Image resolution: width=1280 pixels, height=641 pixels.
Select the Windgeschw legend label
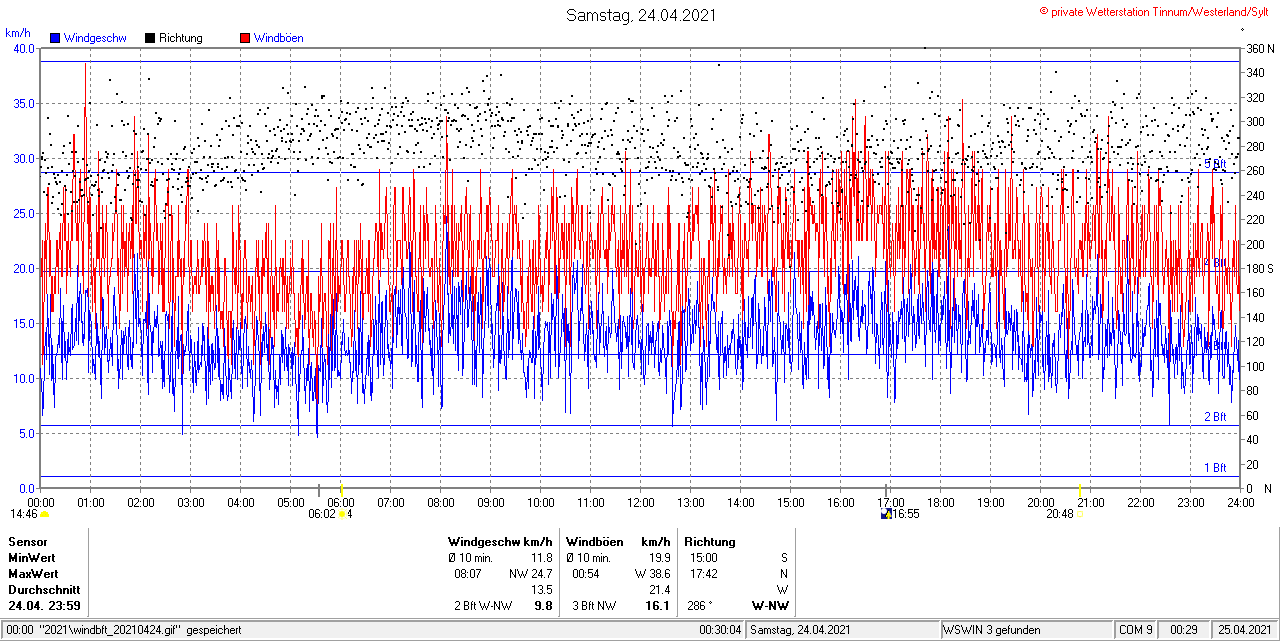pos(95,38)
